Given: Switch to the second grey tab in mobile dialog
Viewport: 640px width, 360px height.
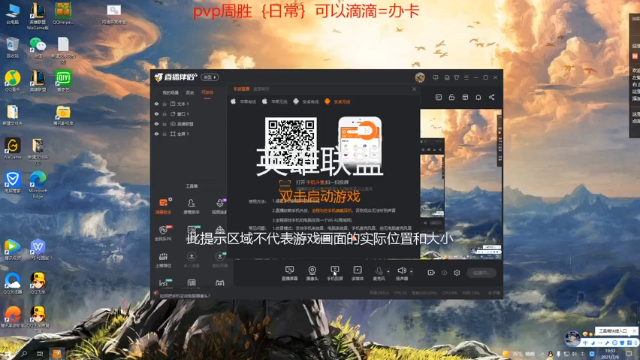Looking at the screenshot, I should pyautogui.click(x=261, y=89).
